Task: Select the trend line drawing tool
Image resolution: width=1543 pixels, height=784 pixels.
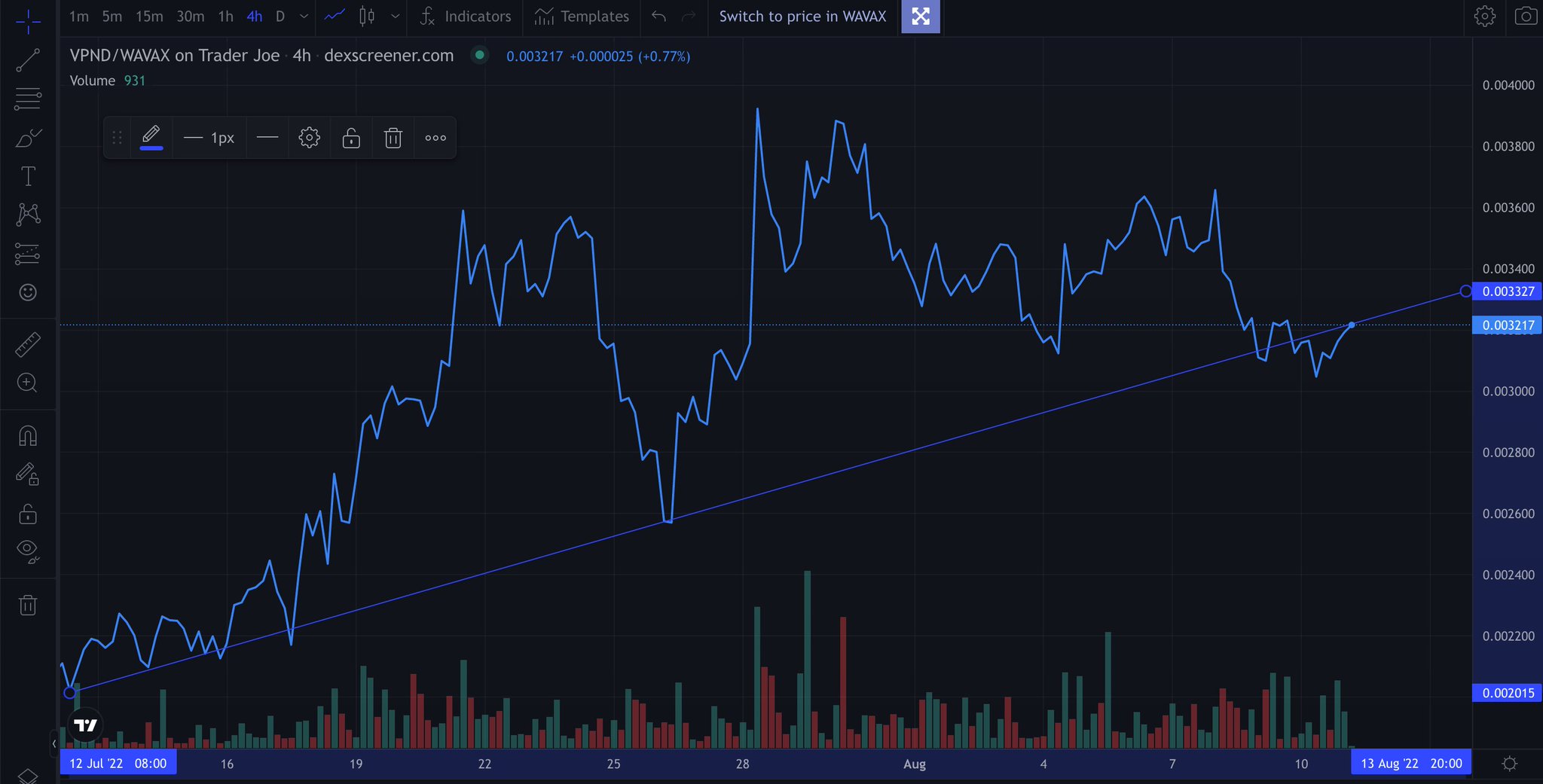Action: point(28,60)
